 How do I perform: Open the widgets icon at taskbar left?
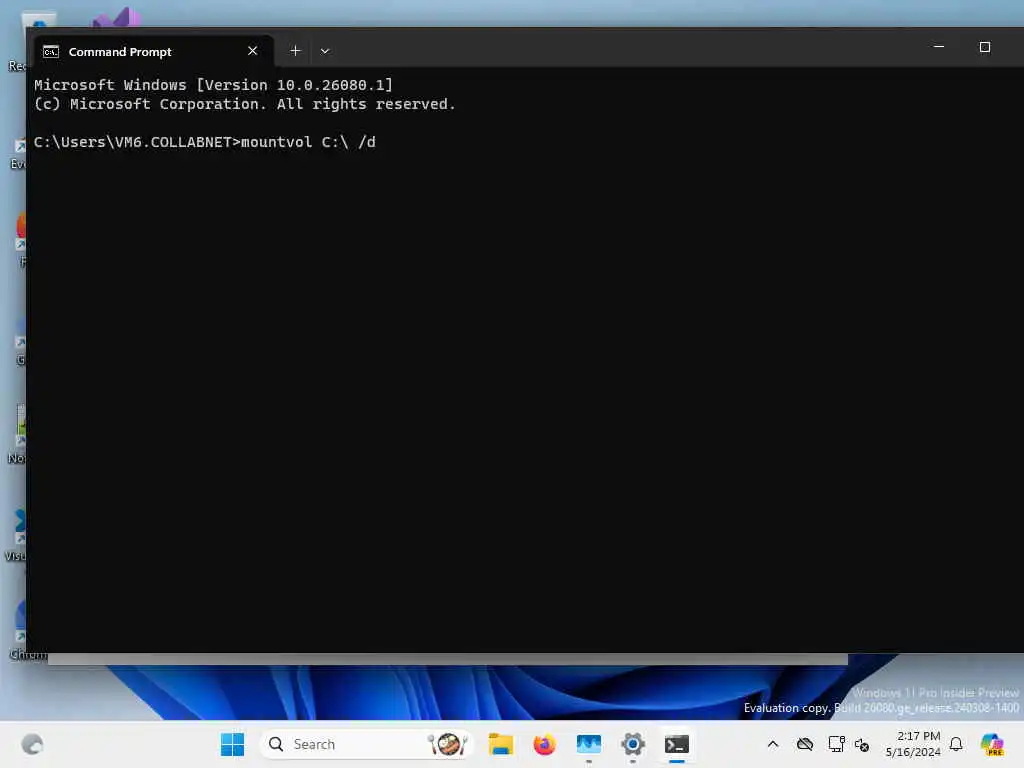(32, 744)
